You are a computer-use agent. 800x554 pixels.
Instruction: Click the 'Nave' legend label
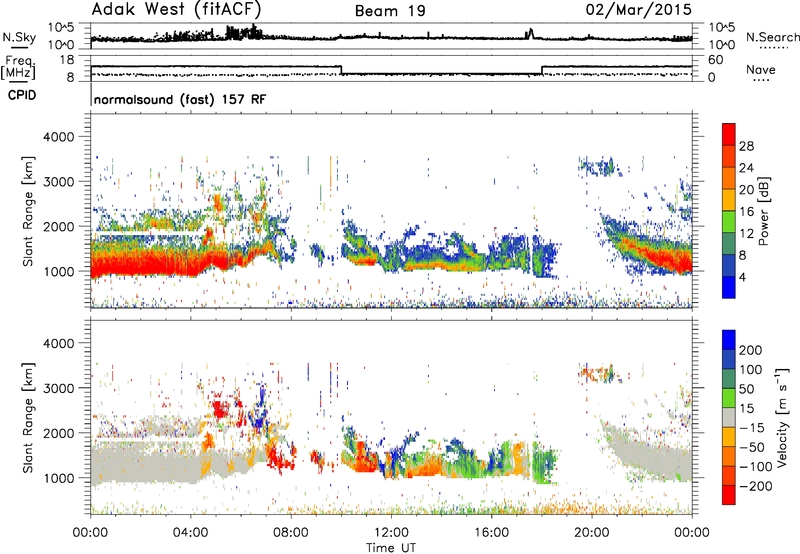tap(761, 69)
